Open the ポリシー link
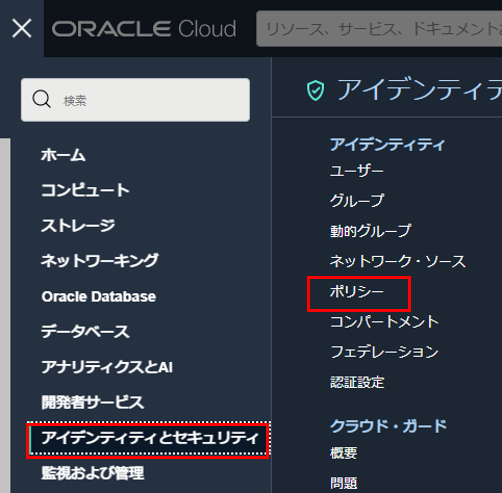 click(357, 292)
